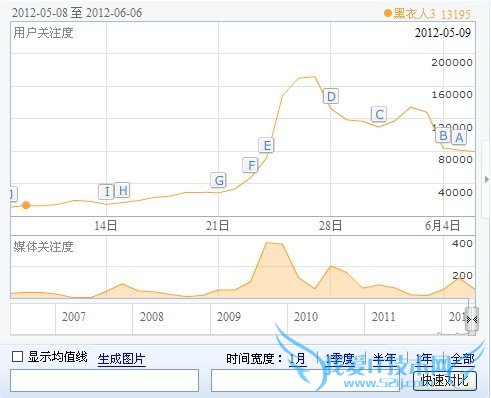Select year 2007 on the overview timeline
491x398 pixels.
74,316
